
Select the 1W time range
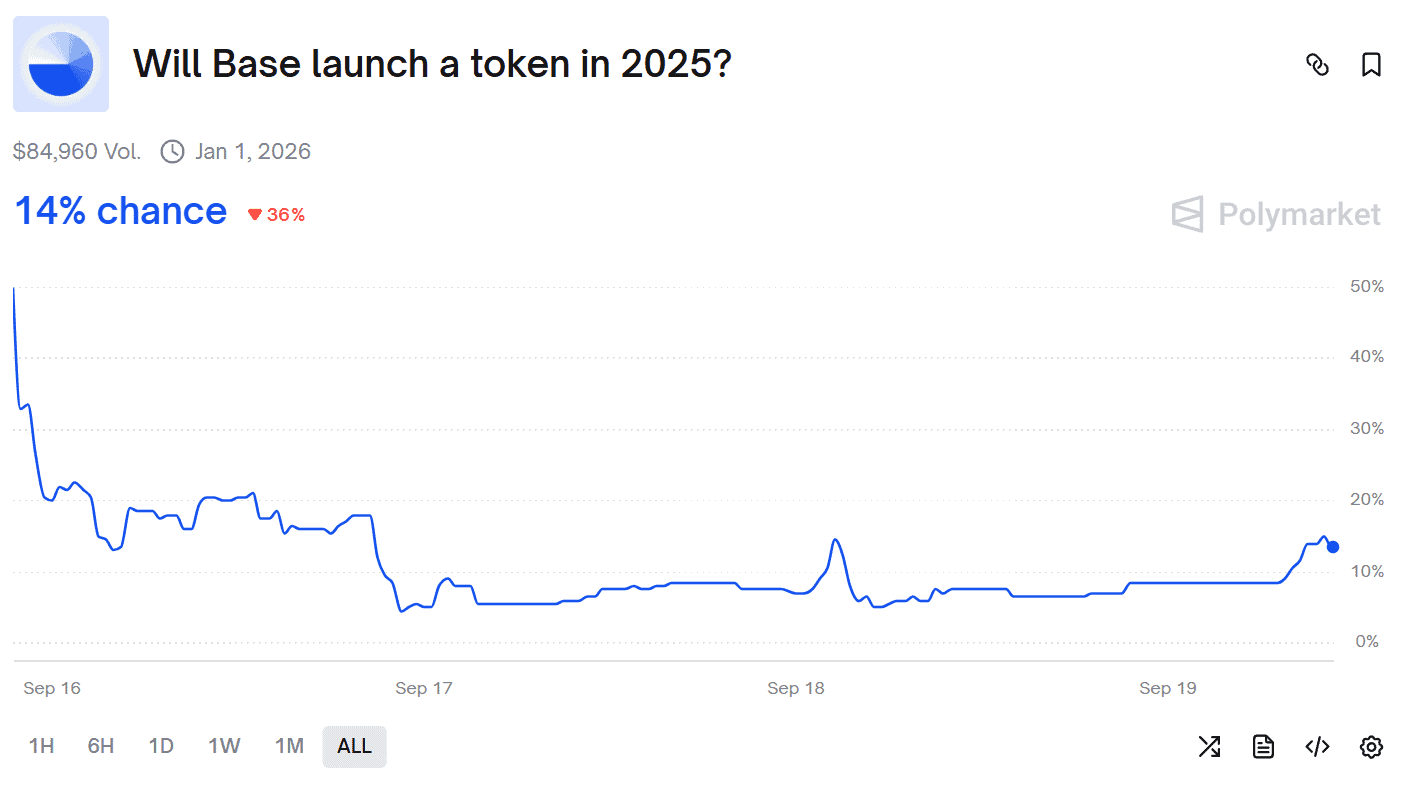(223, 746)
